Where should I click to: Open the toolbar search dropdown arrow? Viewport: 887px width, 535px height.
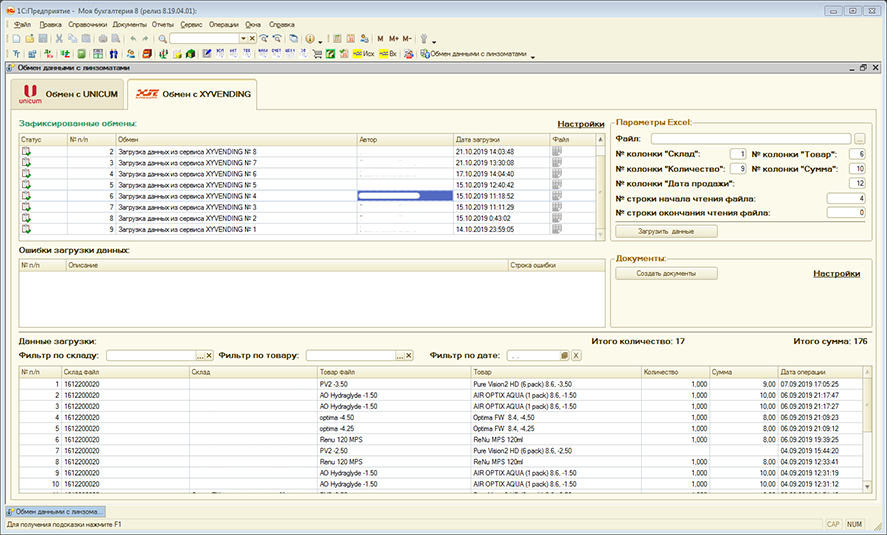[x=245, y=38]
